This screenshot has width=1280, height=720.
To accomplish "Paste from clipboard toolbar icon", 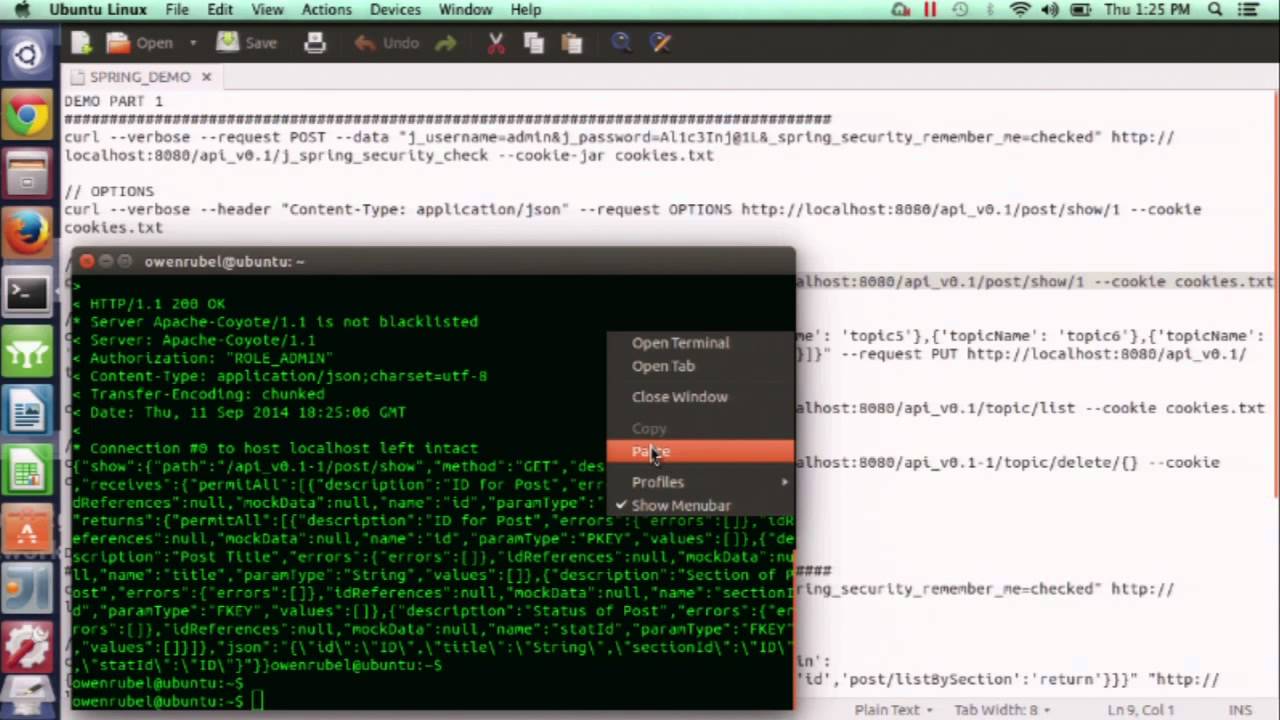I will coord(571,43).
